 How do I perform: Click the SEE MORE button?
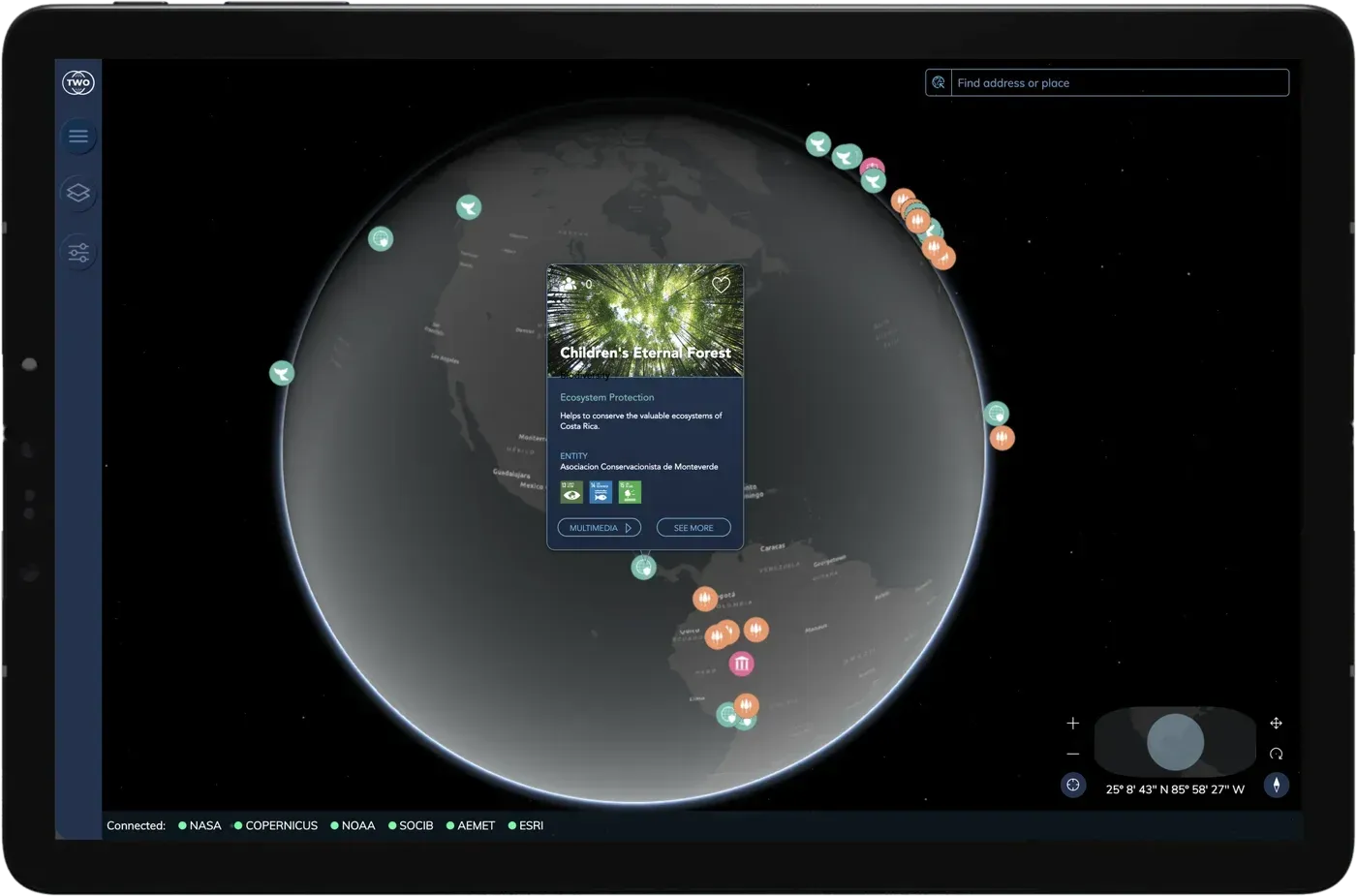click(693, 528)
